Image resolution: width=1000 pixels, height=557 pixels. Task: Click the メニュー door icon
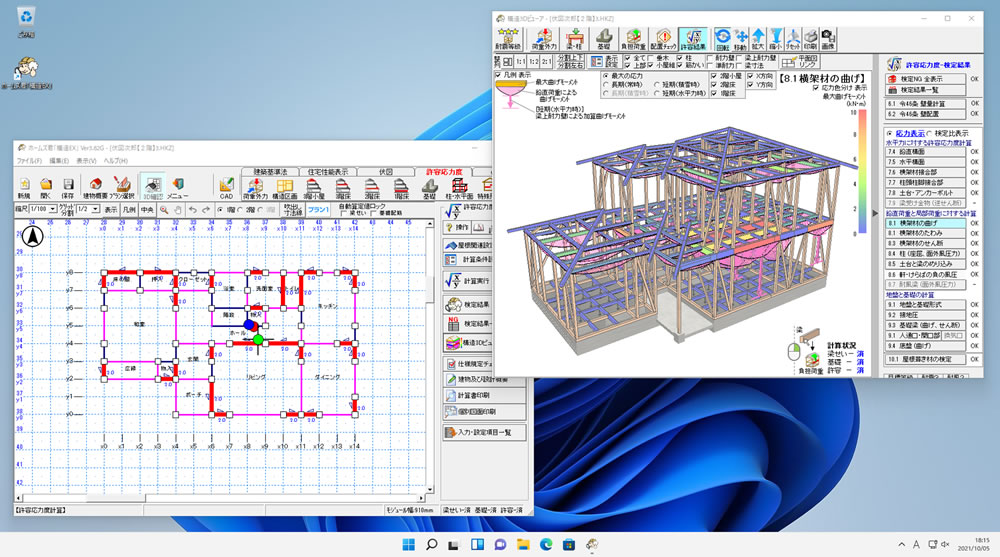point(178,188)
